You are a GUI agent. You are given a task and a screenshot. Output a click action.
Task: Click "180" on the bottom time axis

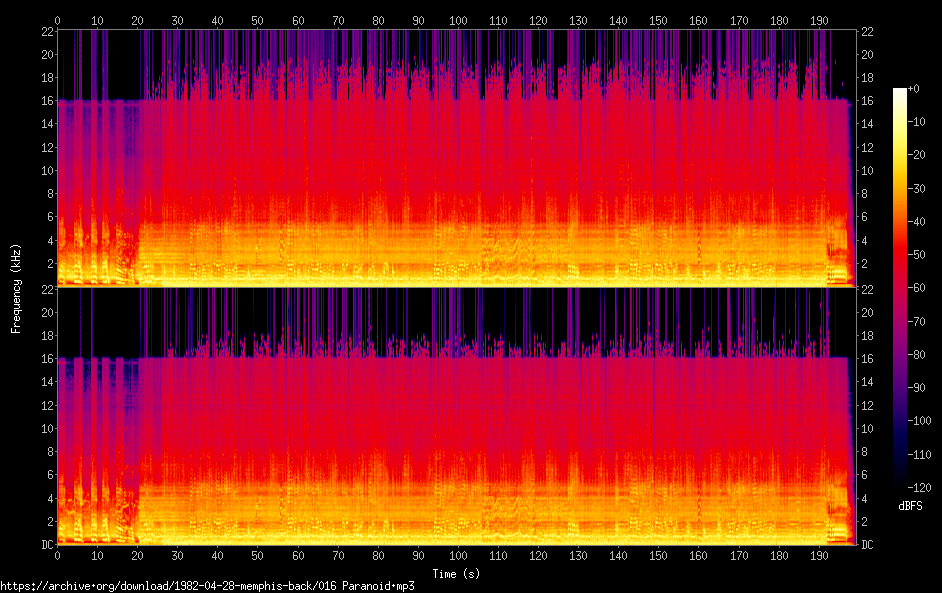(x=779, y=556)
